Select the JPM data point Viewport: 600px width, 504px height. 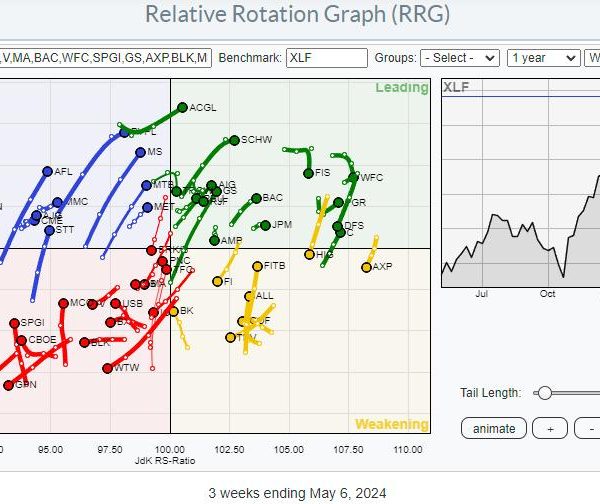coord(265,225)
